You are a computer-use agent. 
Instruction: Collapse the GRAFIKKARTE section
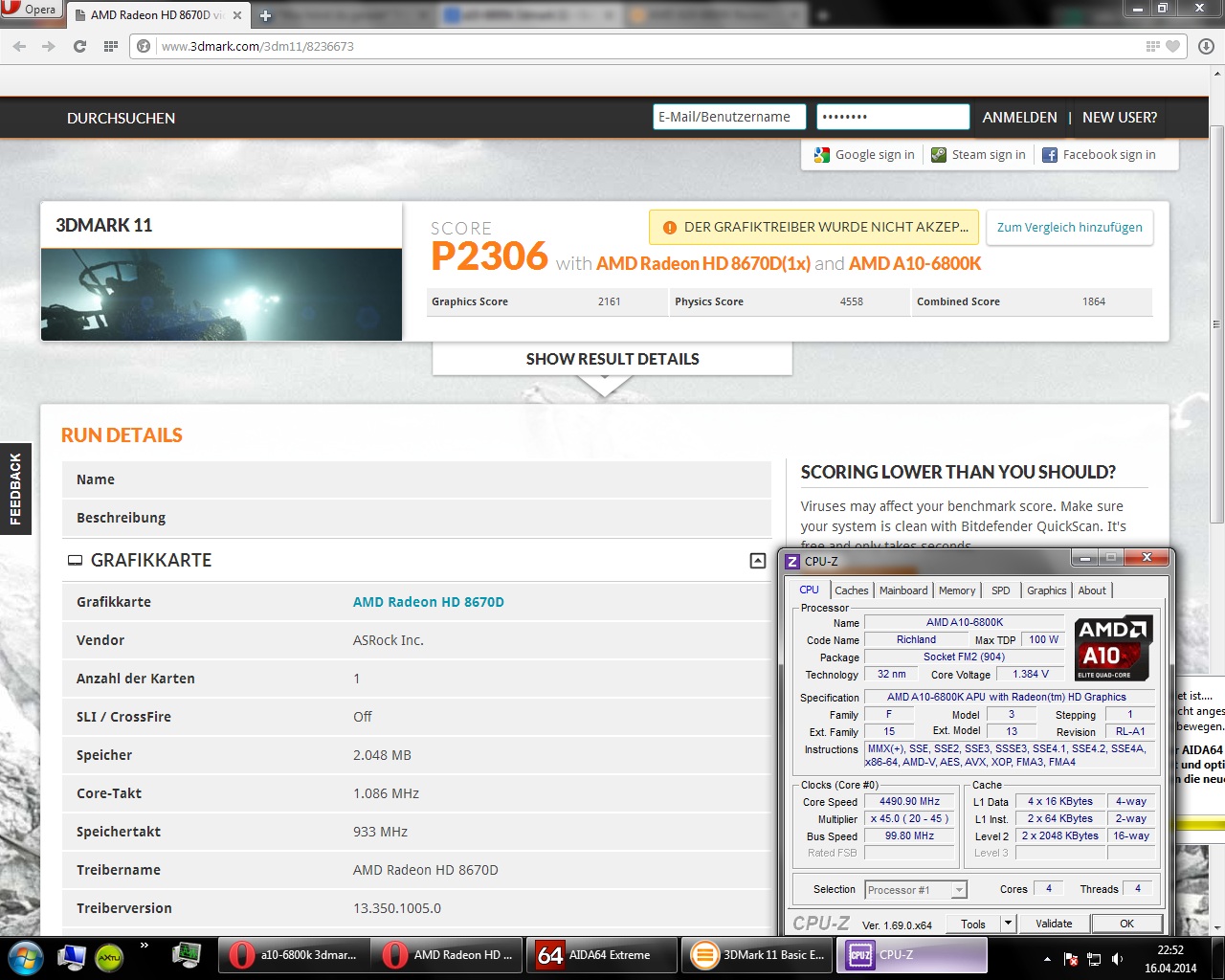point(758,561)
